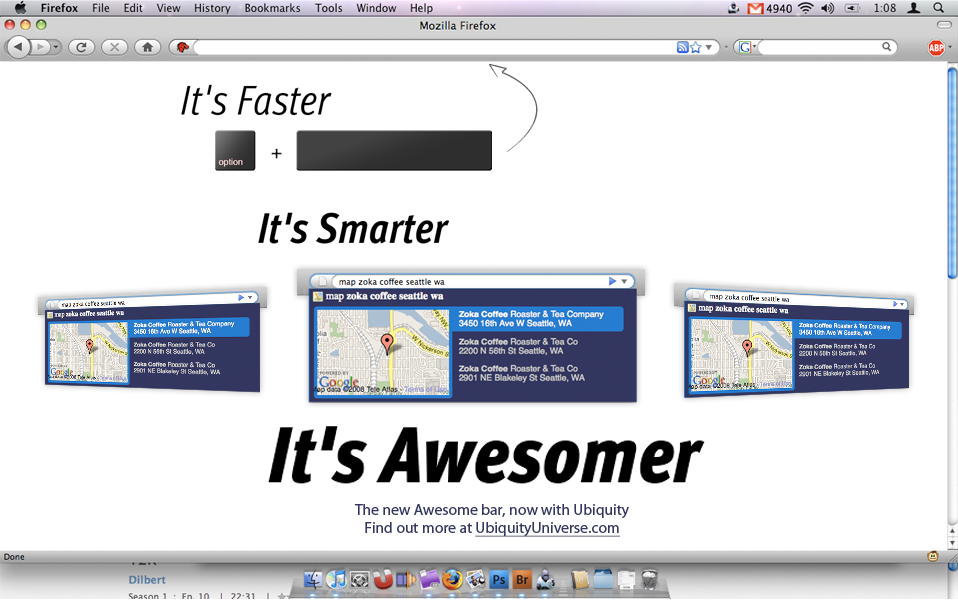Click the battery status icon
958x600 pixels.
tap(852, 8)
